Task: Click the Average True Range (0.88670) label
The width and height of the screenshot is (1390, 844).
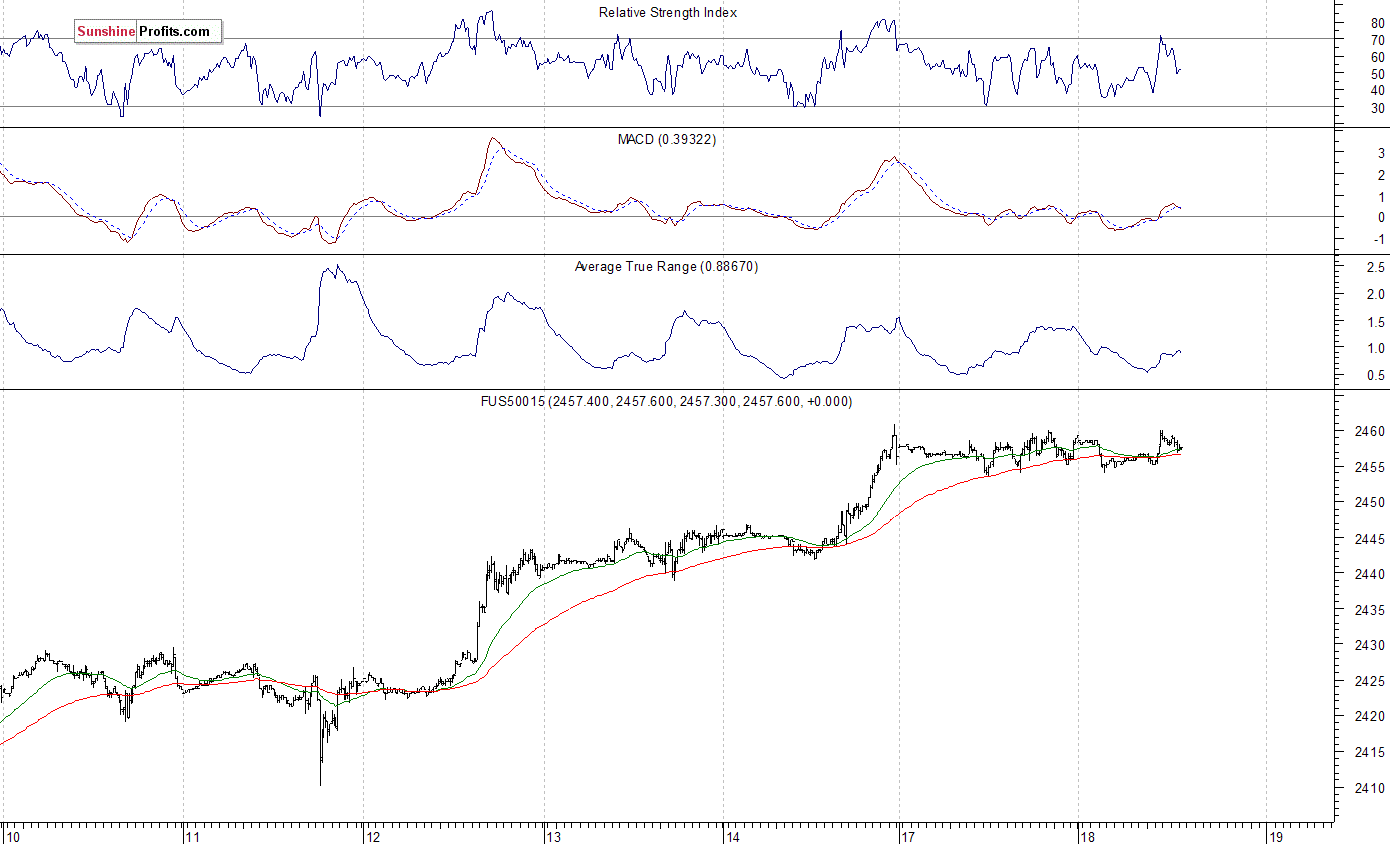Action: click(x=667, y=266)
